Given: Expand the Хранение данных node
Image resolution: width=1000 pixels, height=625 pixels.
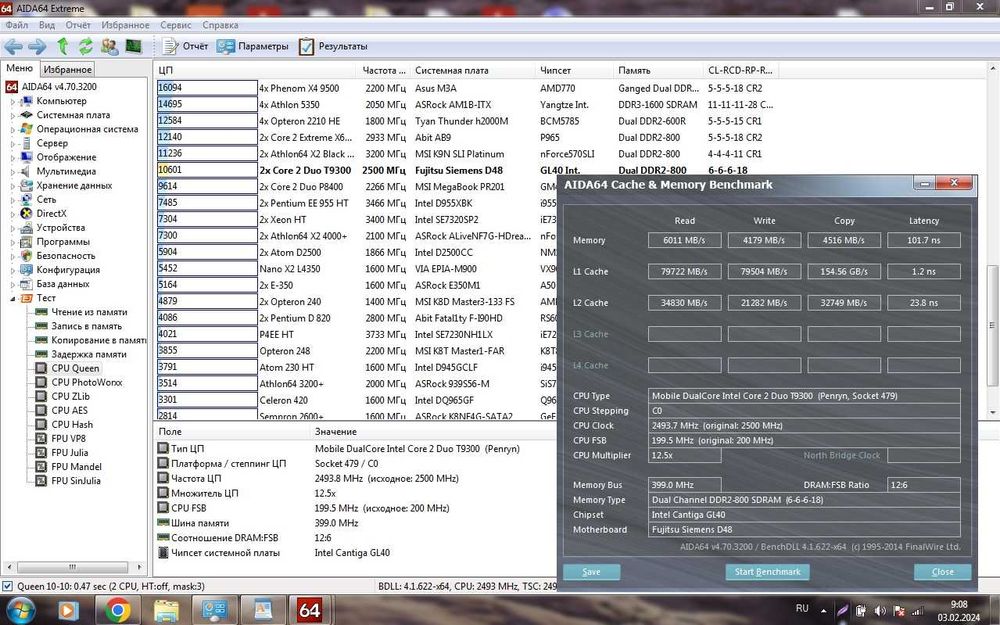Looking at the screenshot, I should coord(12,185).
